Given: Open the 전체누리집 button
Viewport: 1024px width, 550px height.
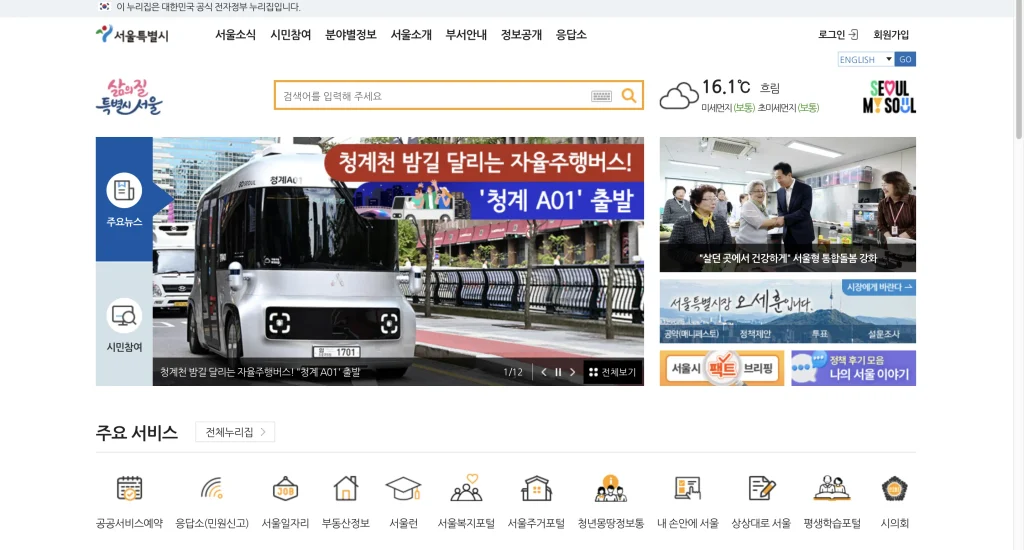Looking at the screenshot, I should pos(235,432).
